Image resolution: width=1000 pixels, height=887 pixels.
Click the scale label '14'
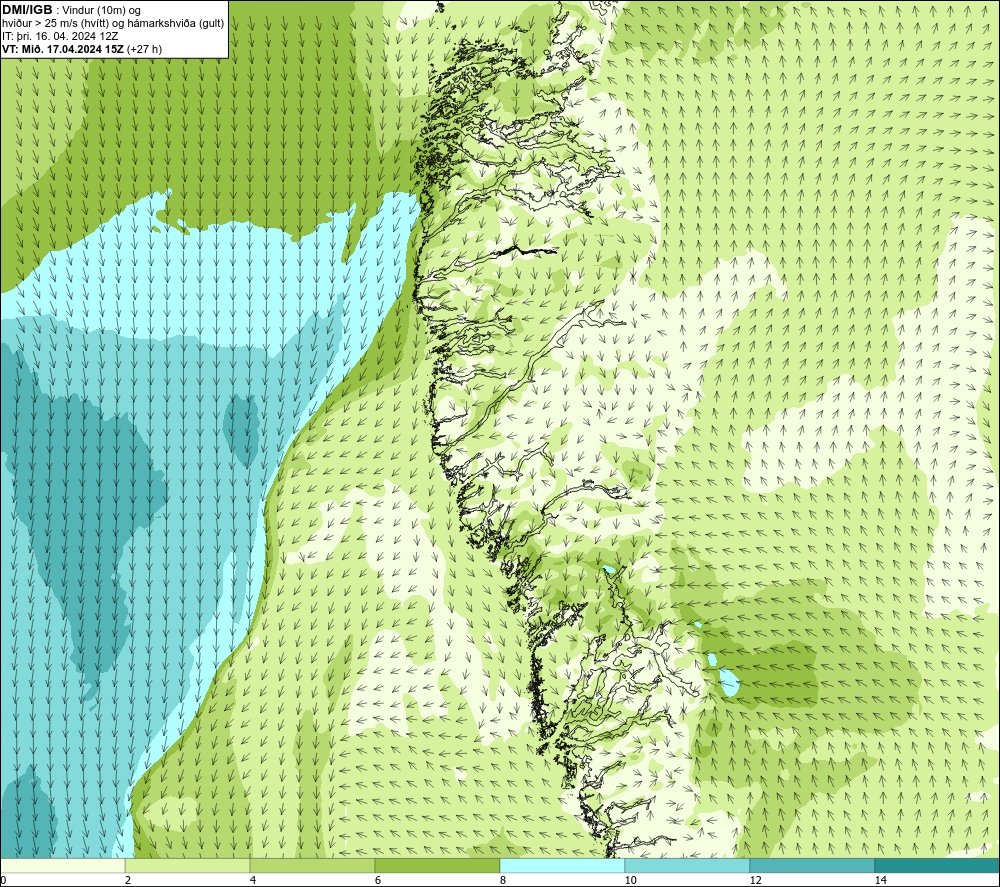coord(880,881)
